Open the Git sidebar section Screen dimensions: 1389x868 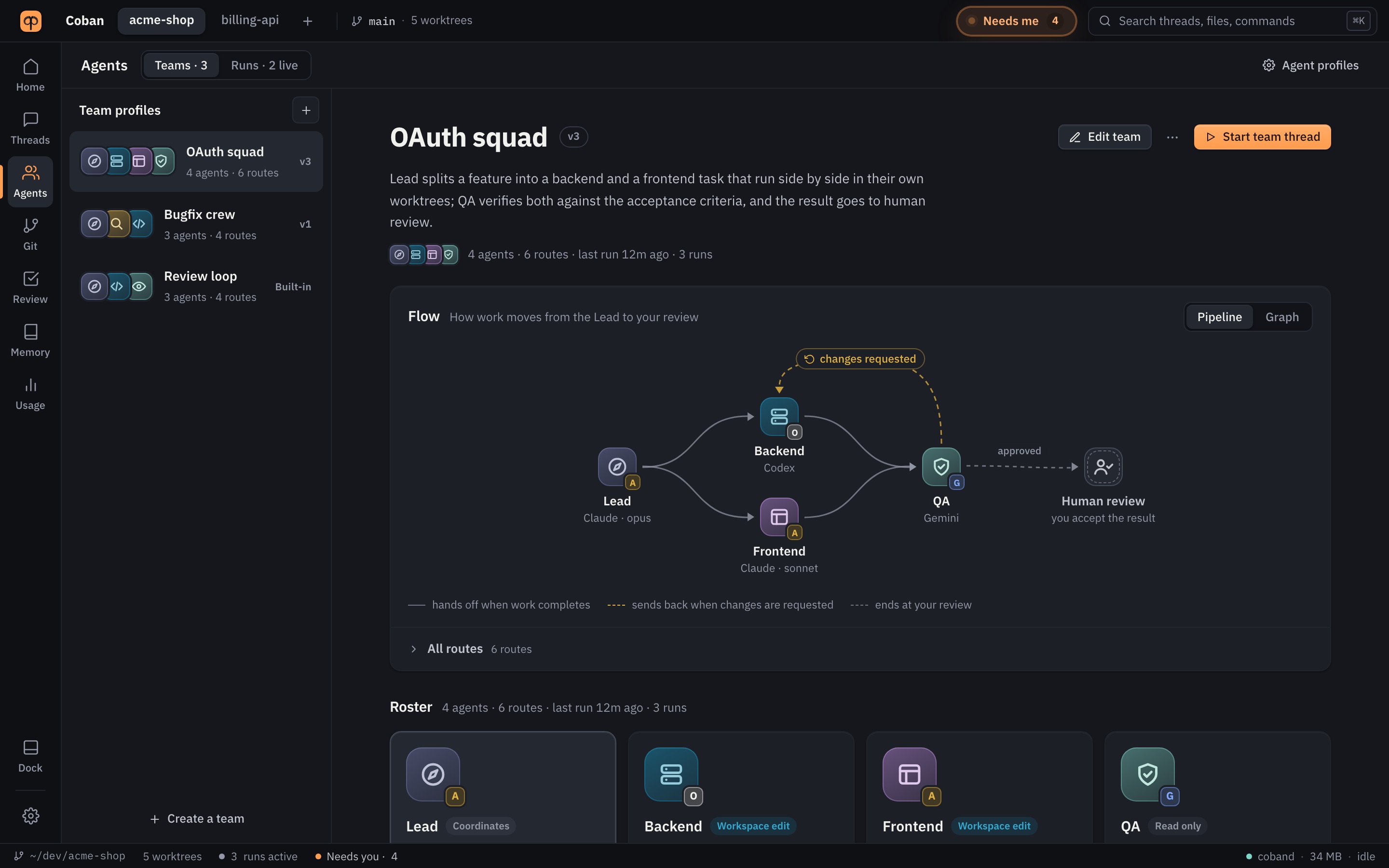pyautogui.click(x=30, y=234)
